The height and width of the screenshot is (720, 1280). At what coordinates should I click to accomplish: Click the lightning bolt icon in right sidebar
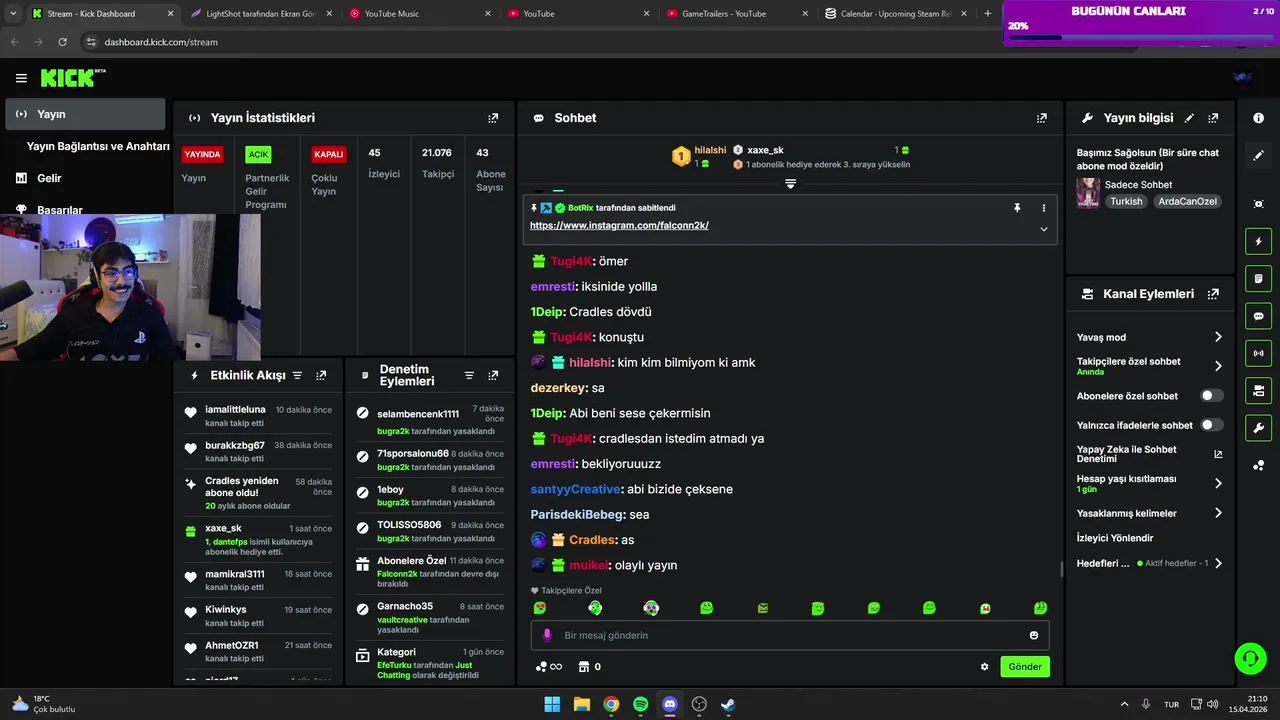point(1258,241)
